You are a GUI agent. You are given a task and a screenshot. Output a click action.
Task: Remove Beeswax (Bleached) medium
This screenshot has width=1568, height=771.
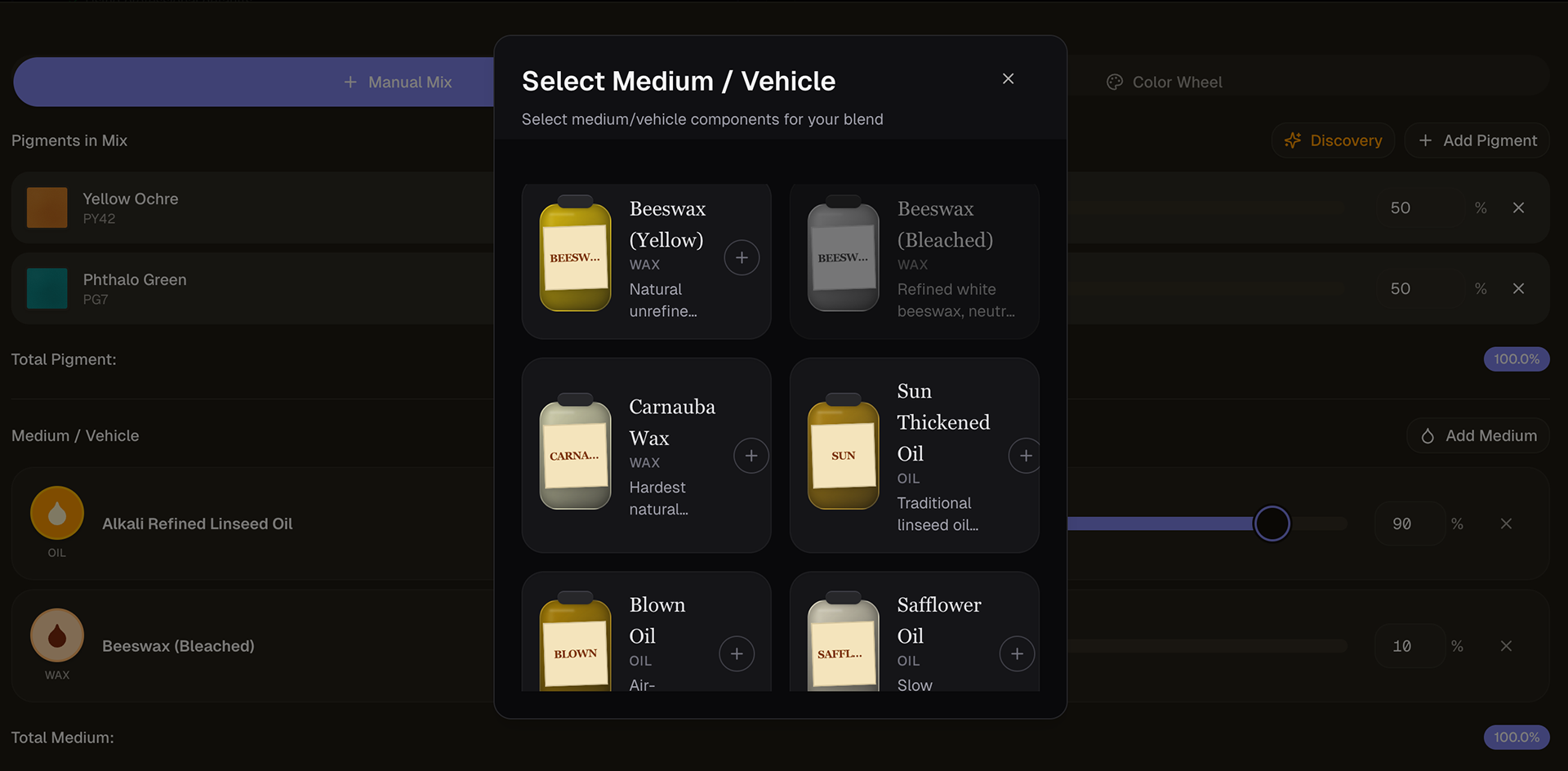[1506, 646]
